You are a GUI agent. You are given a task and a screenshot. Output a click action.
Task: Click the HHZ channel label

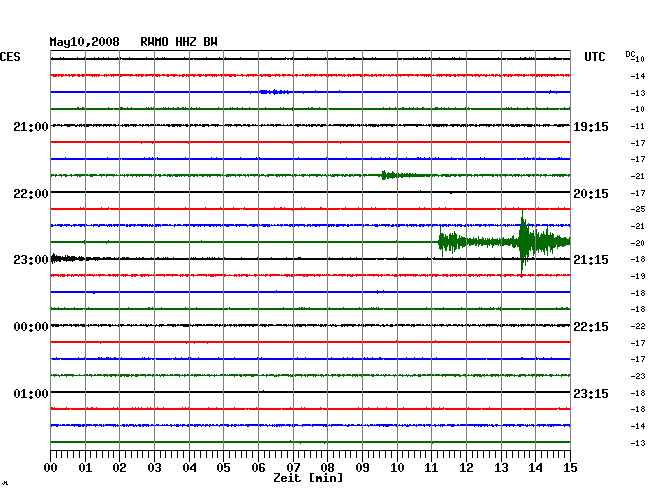tap(186, 42)
